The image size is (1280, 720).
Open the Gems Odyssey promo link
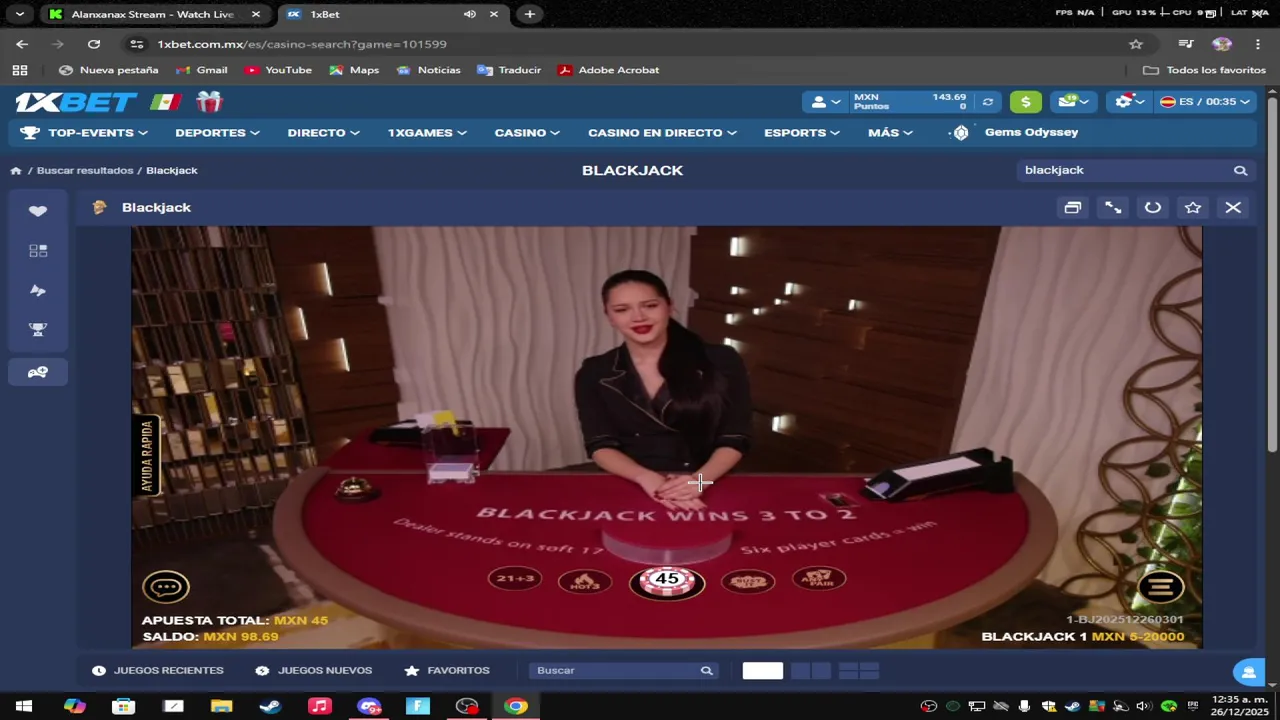coord(1016,132)
